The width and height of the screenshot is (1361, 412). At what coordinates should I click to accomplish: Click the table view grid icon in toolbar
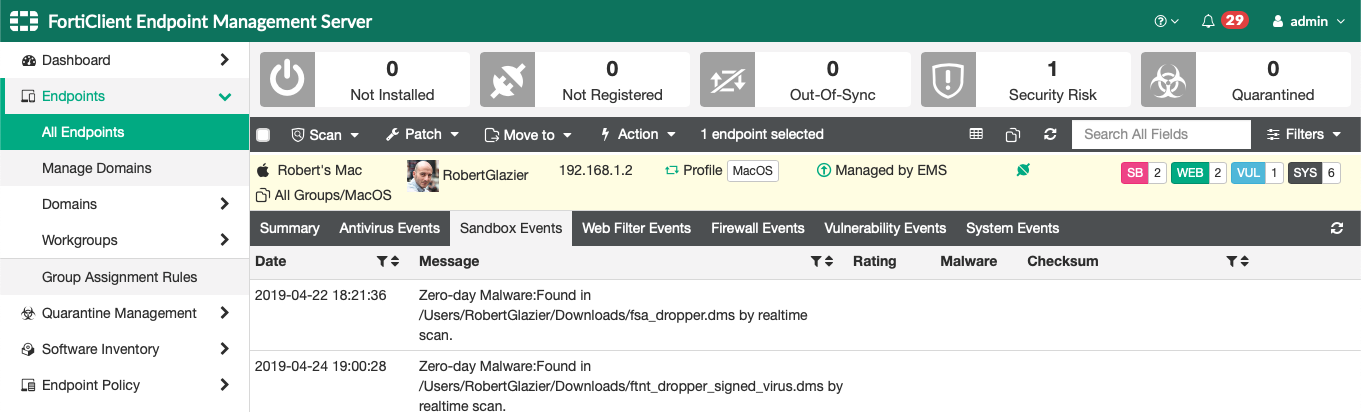point(977,134)
